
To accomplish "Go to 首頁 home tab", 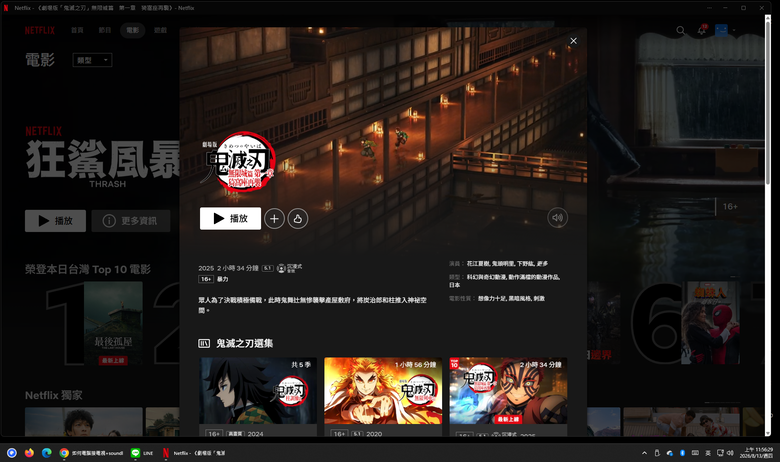I will point(77,30).
